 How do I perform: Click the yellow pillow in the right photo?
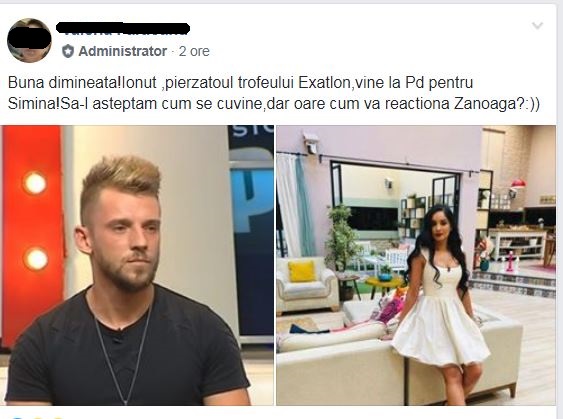point(302,271)
